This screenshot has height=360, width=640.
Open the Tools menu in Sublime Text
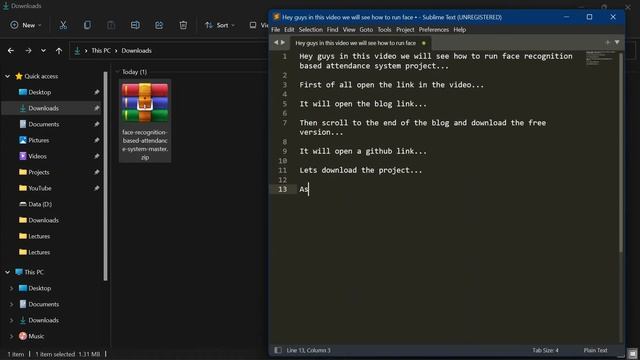click(384, 30)
